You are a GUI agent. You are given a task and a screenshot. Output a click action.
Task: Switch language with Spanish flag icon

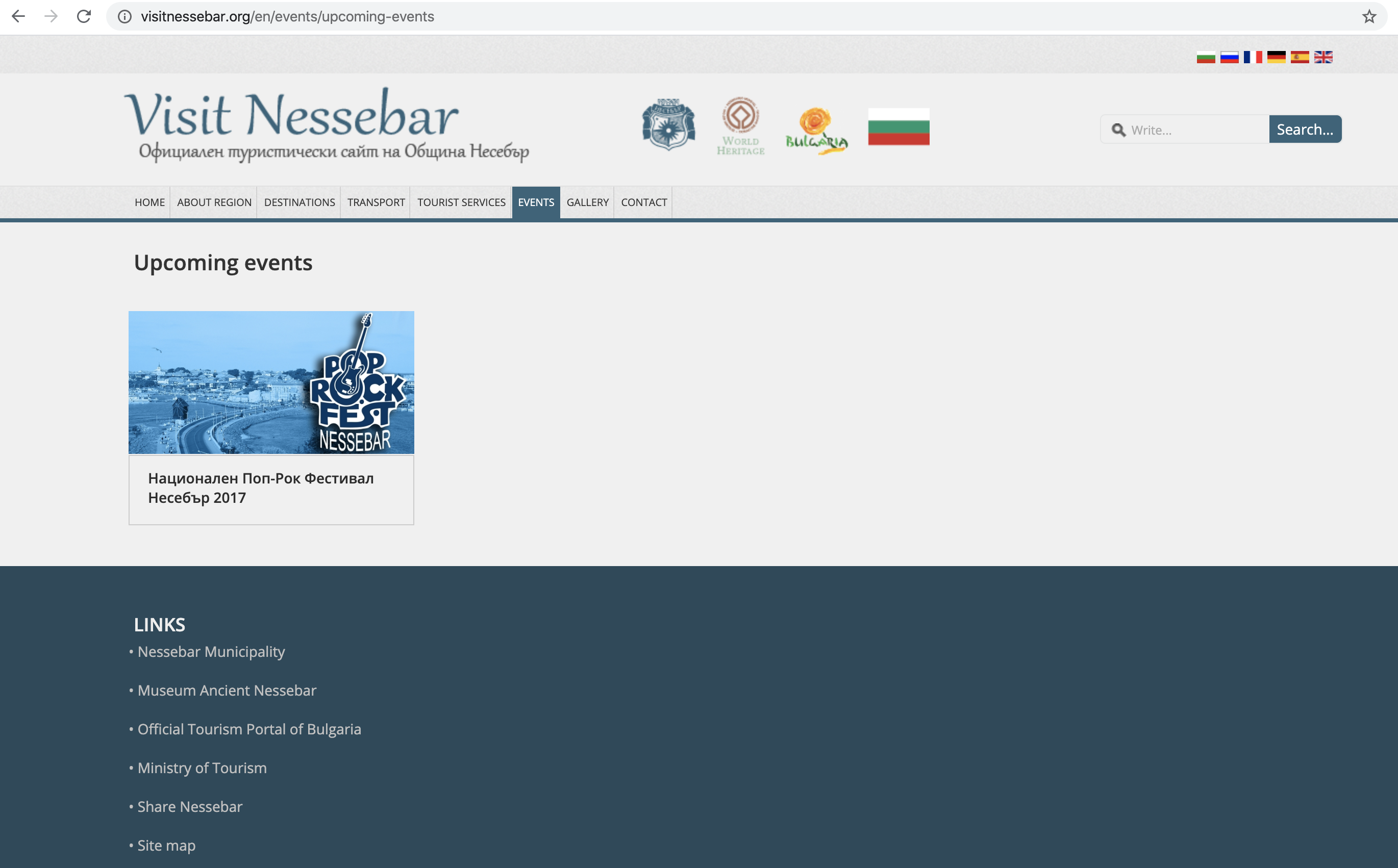pos(1300,57)
